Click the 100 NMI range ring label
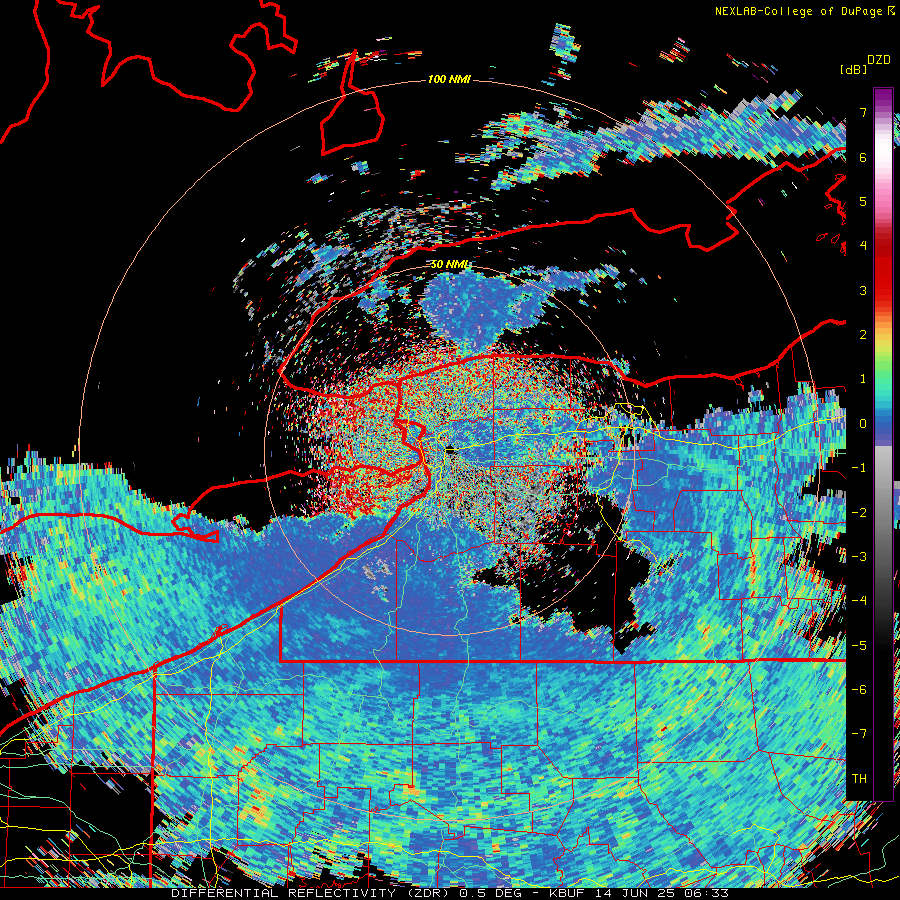The height and width of the screenshot is (900, 900). point(449,79)
